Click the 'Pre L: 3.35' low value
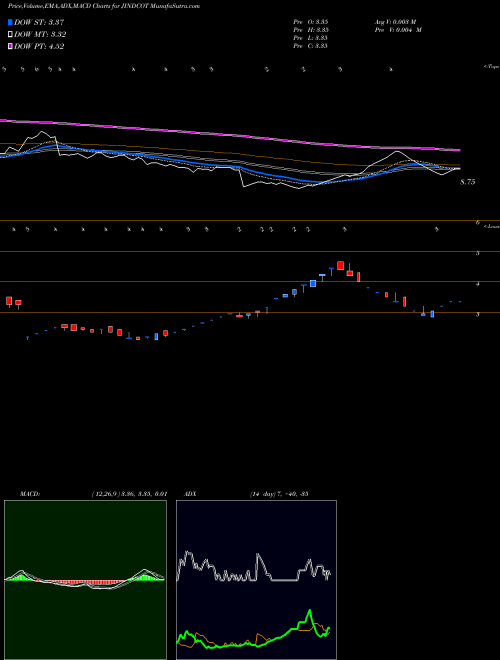Viewport: 500px width, 660px height. [311, 38]
